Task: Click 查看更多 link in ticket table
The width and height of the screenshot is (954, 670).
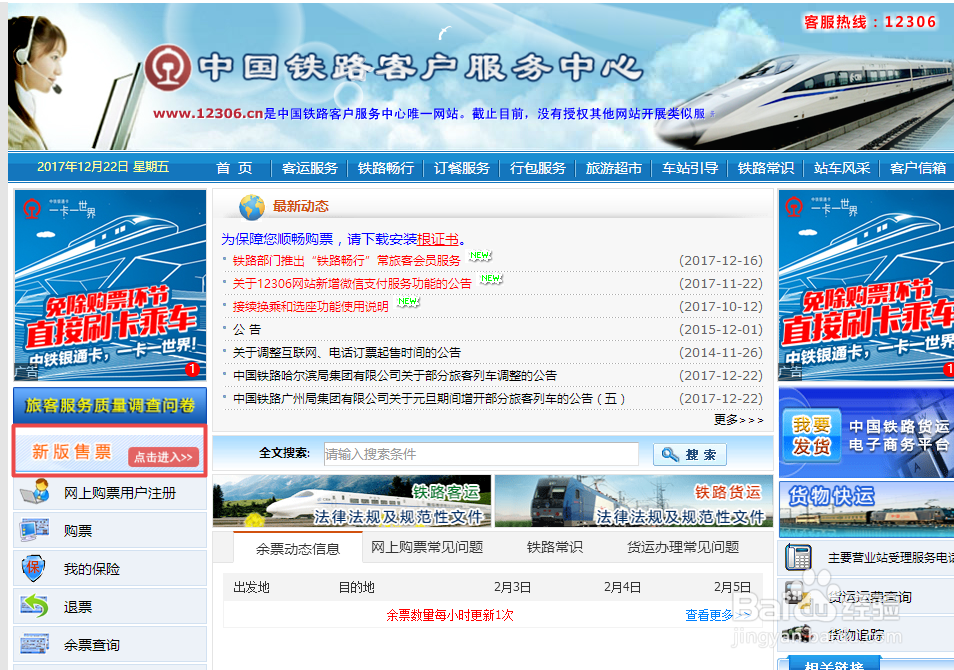Action: (717, 615)
